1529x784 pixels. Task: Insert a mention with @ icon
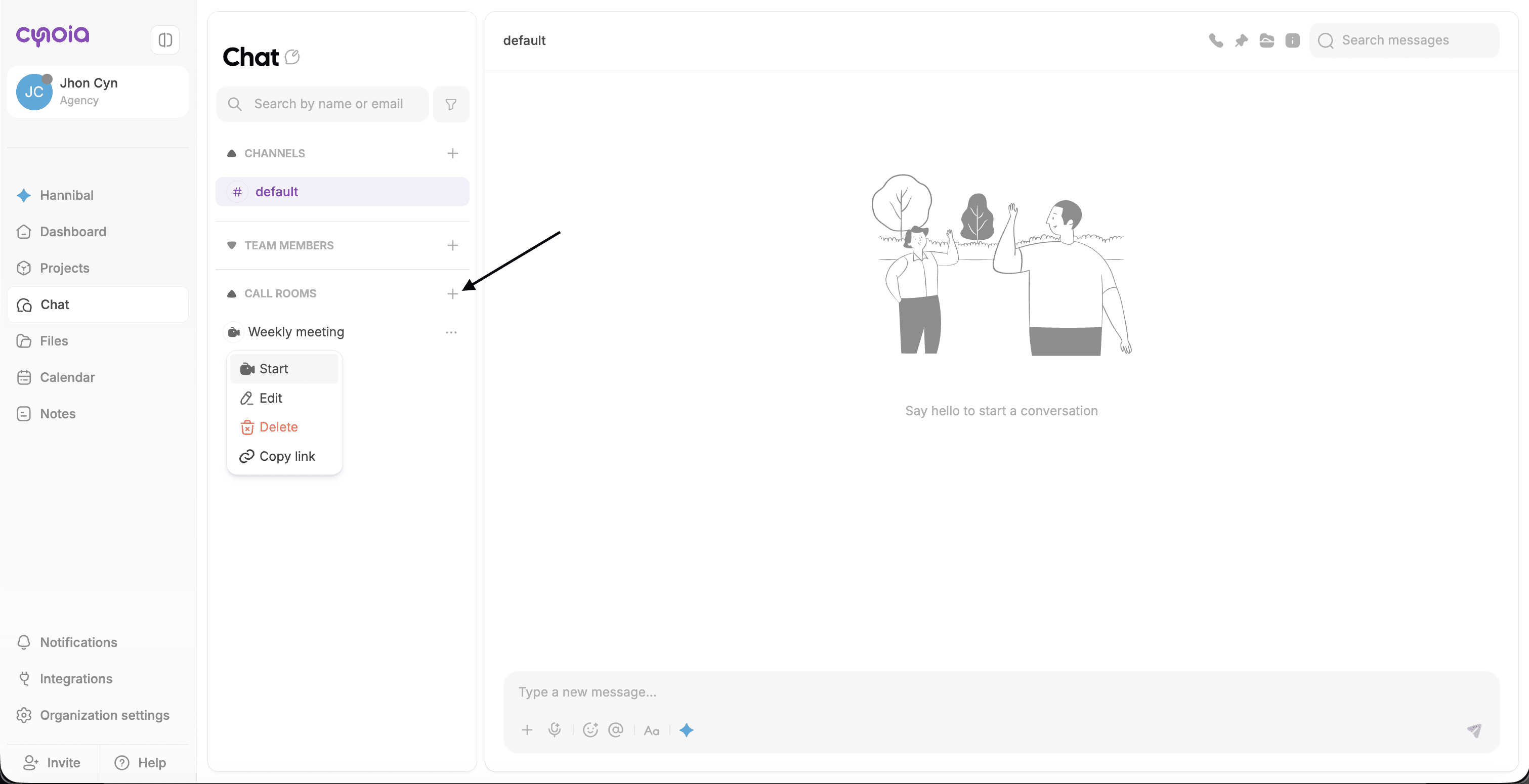(x=616, y=730)
